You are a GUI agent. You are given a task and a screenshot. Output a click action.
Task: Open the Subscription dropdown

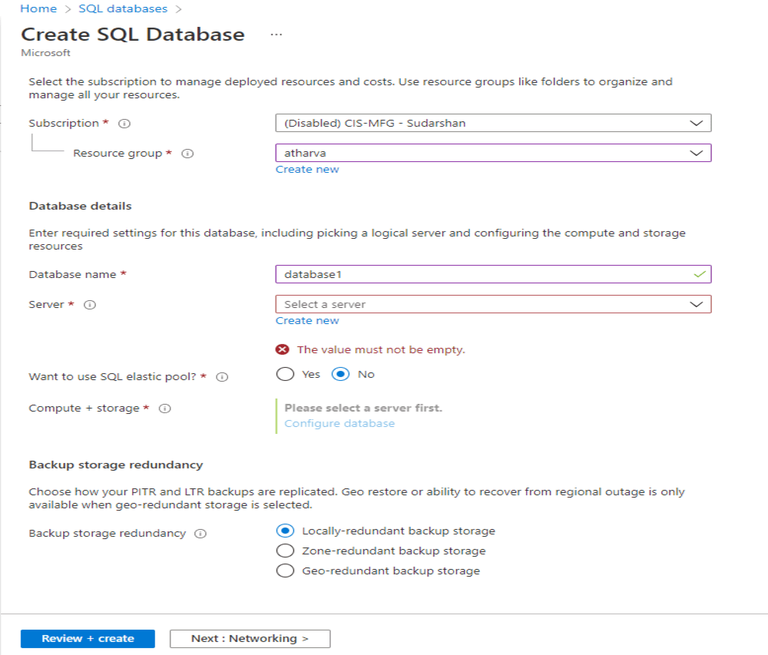(x=493, y=123)
